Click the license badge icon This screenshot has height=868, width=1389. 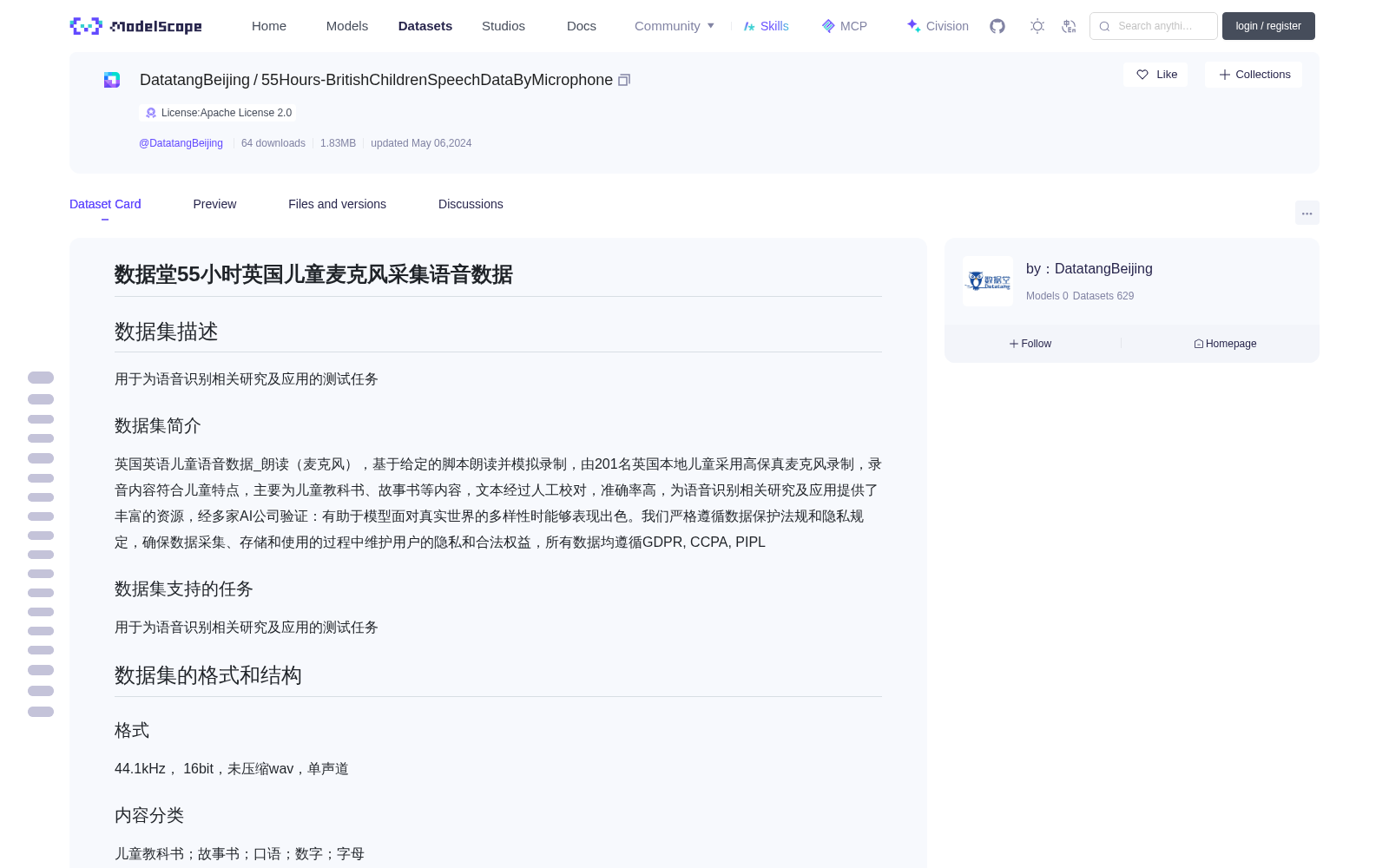click(151, 113)
